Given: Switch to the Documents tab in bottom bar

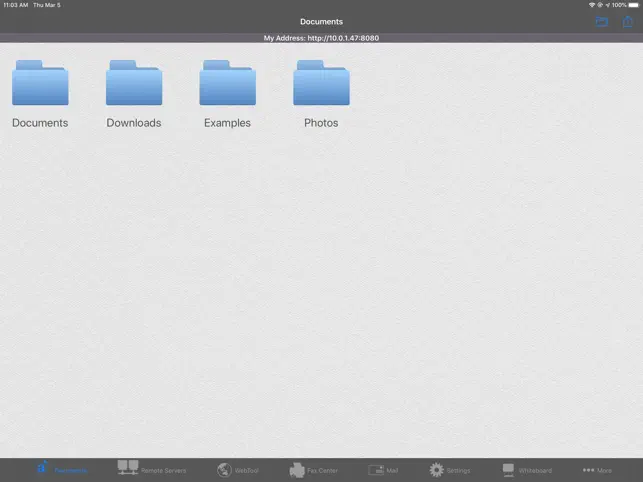Looking at the screenshot, I should (62, 469).
